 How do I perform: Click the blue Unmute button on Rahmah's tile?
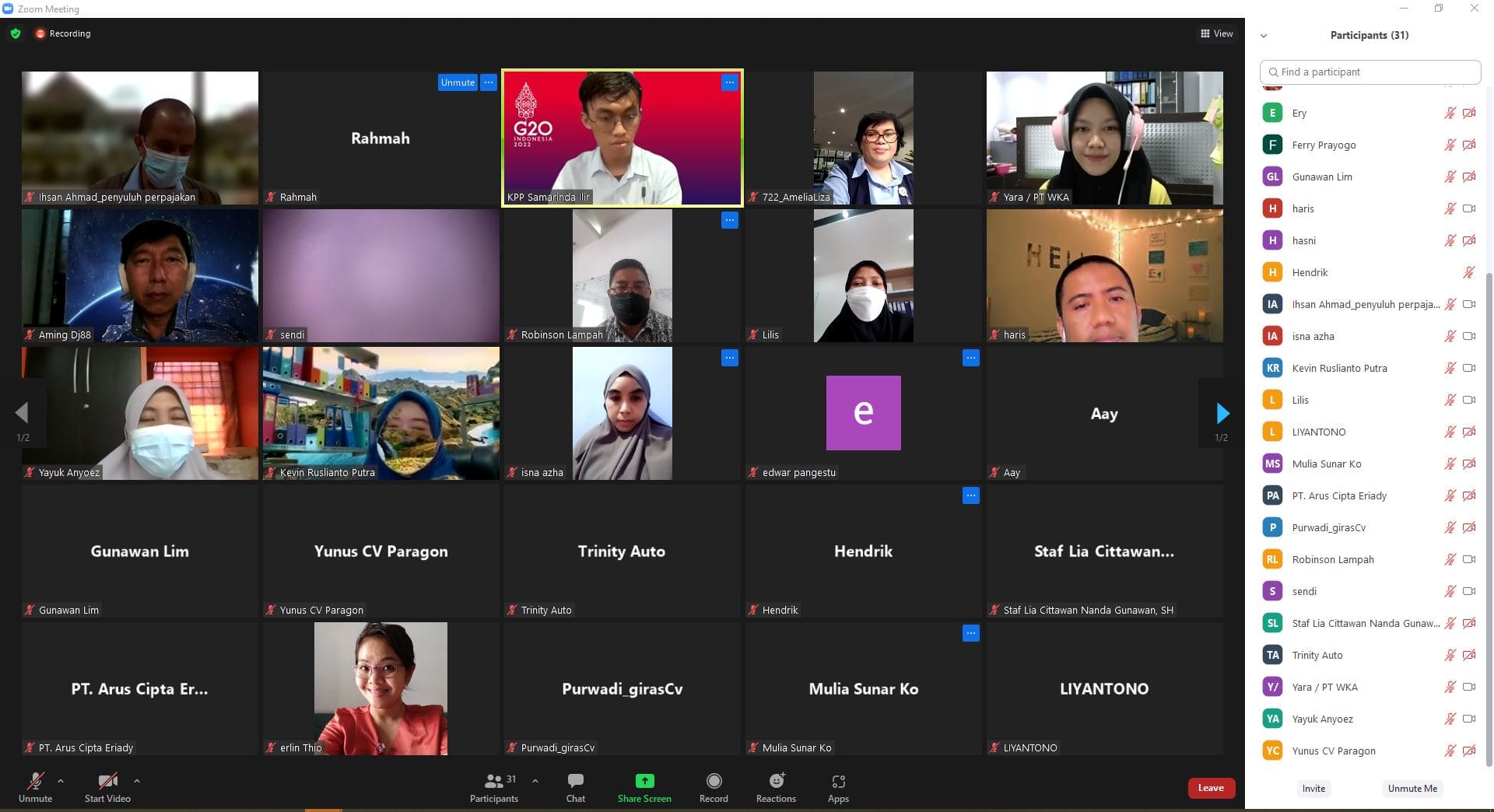point(458,82)
